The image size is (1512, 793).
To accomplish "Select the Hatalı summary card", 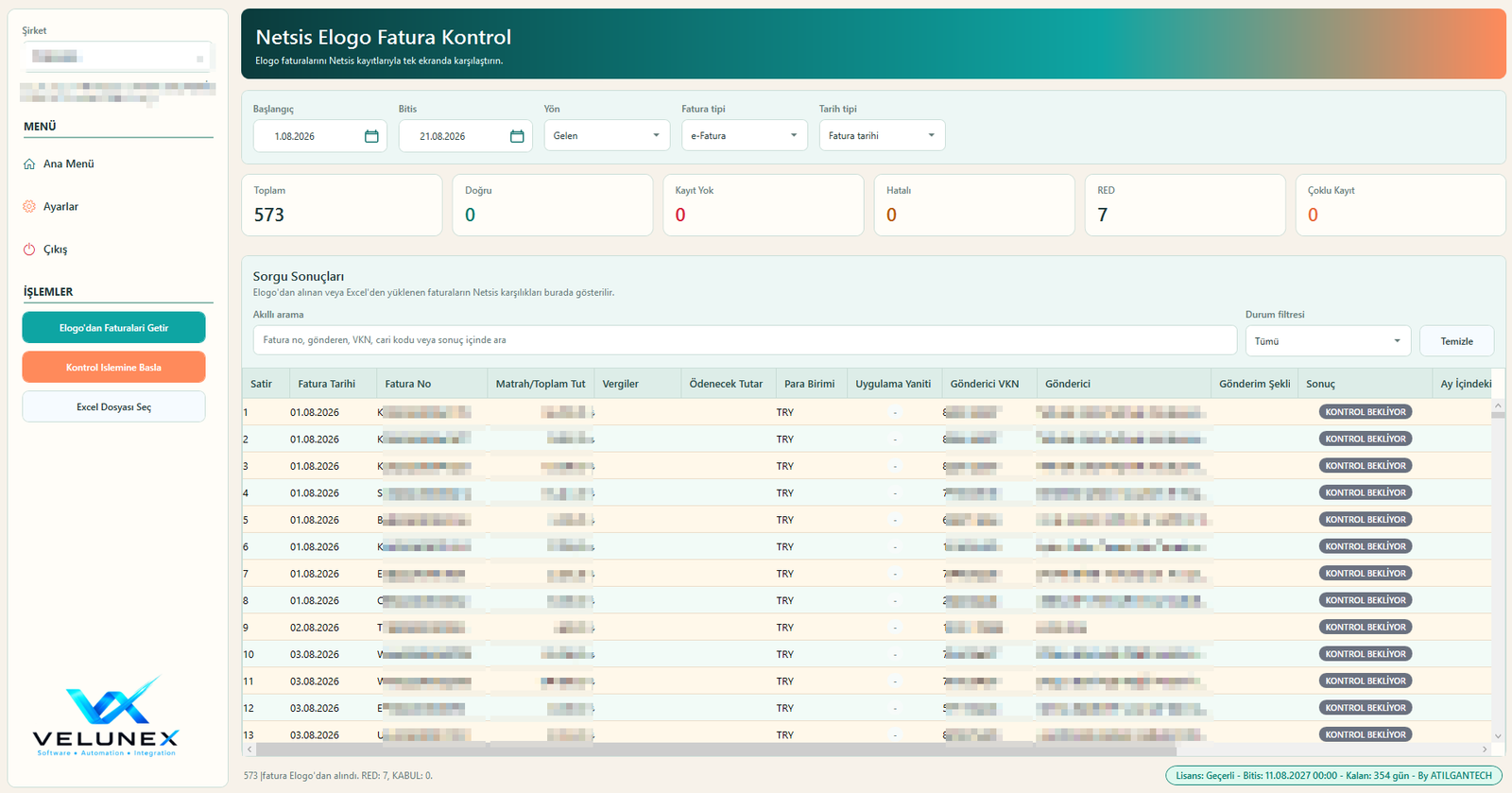I will (x=974, y=205).
